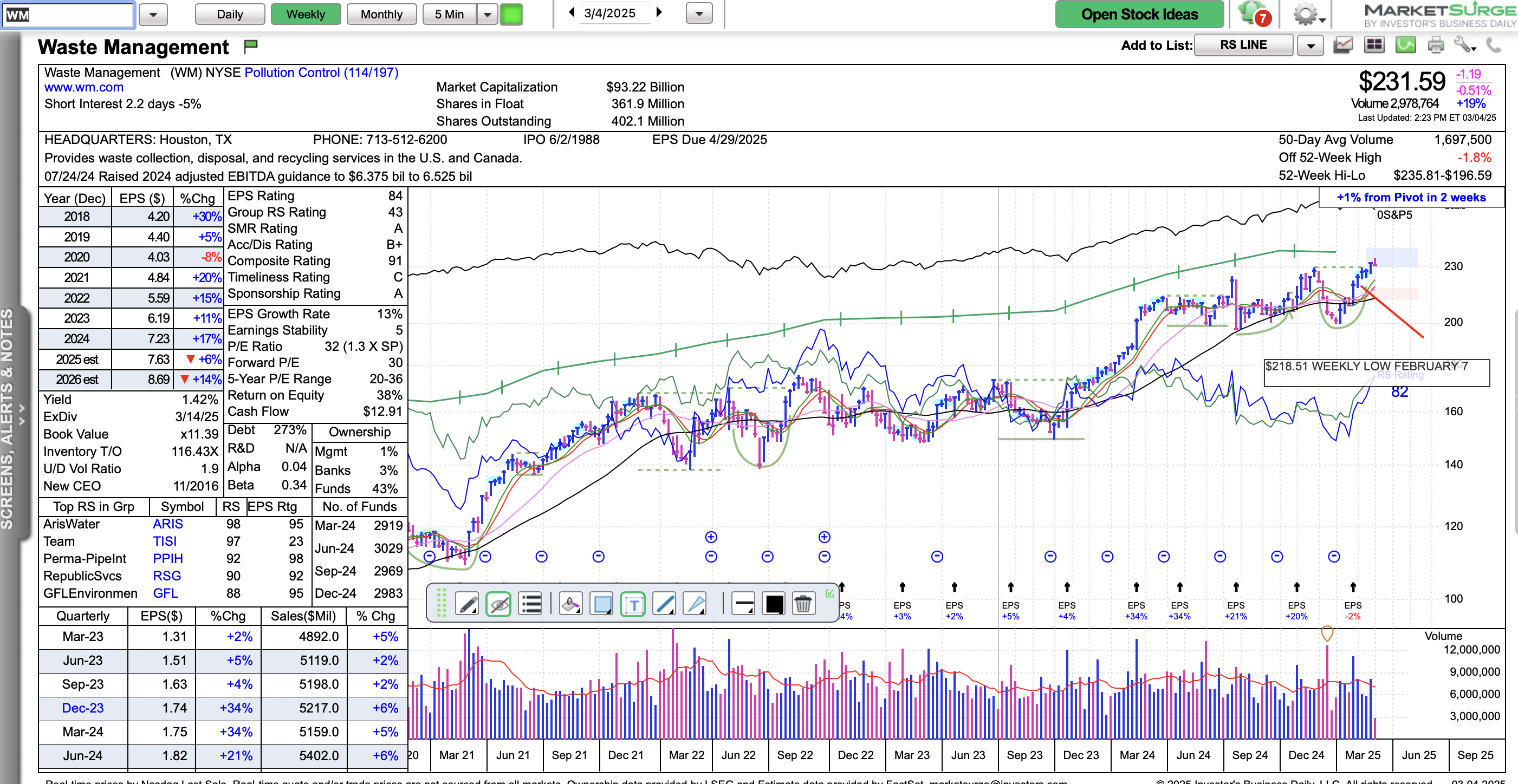This screenshot has height=784, width=1518.
Task: Click the Open Stock Ideas button
Action: (1139, 14)
